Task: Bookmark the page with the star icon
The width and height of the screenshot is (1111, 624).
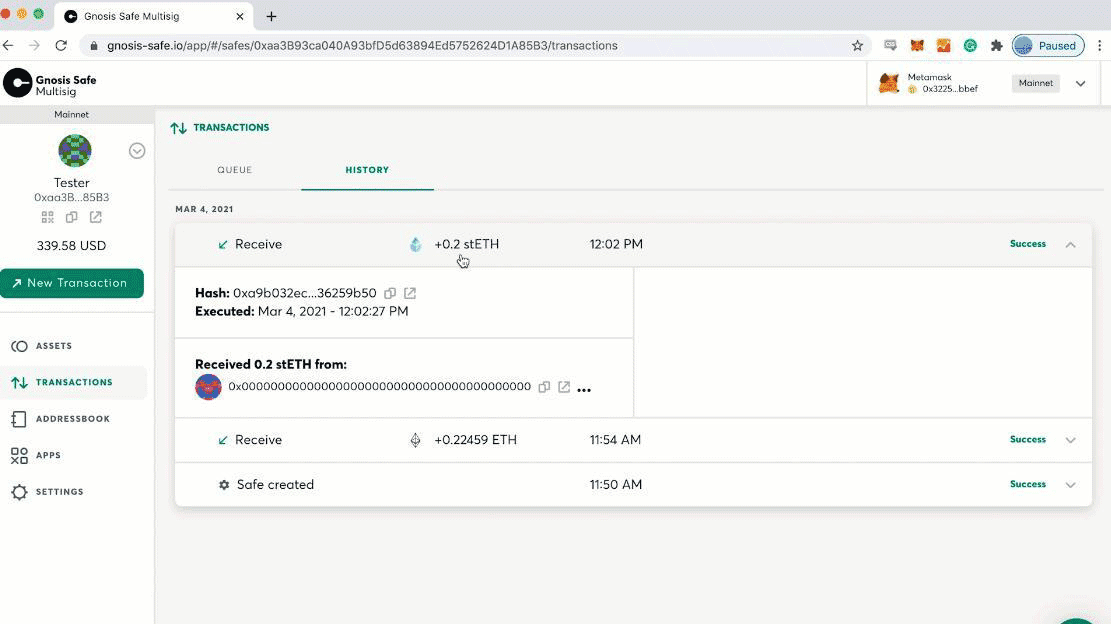Action: pos(857,45)
